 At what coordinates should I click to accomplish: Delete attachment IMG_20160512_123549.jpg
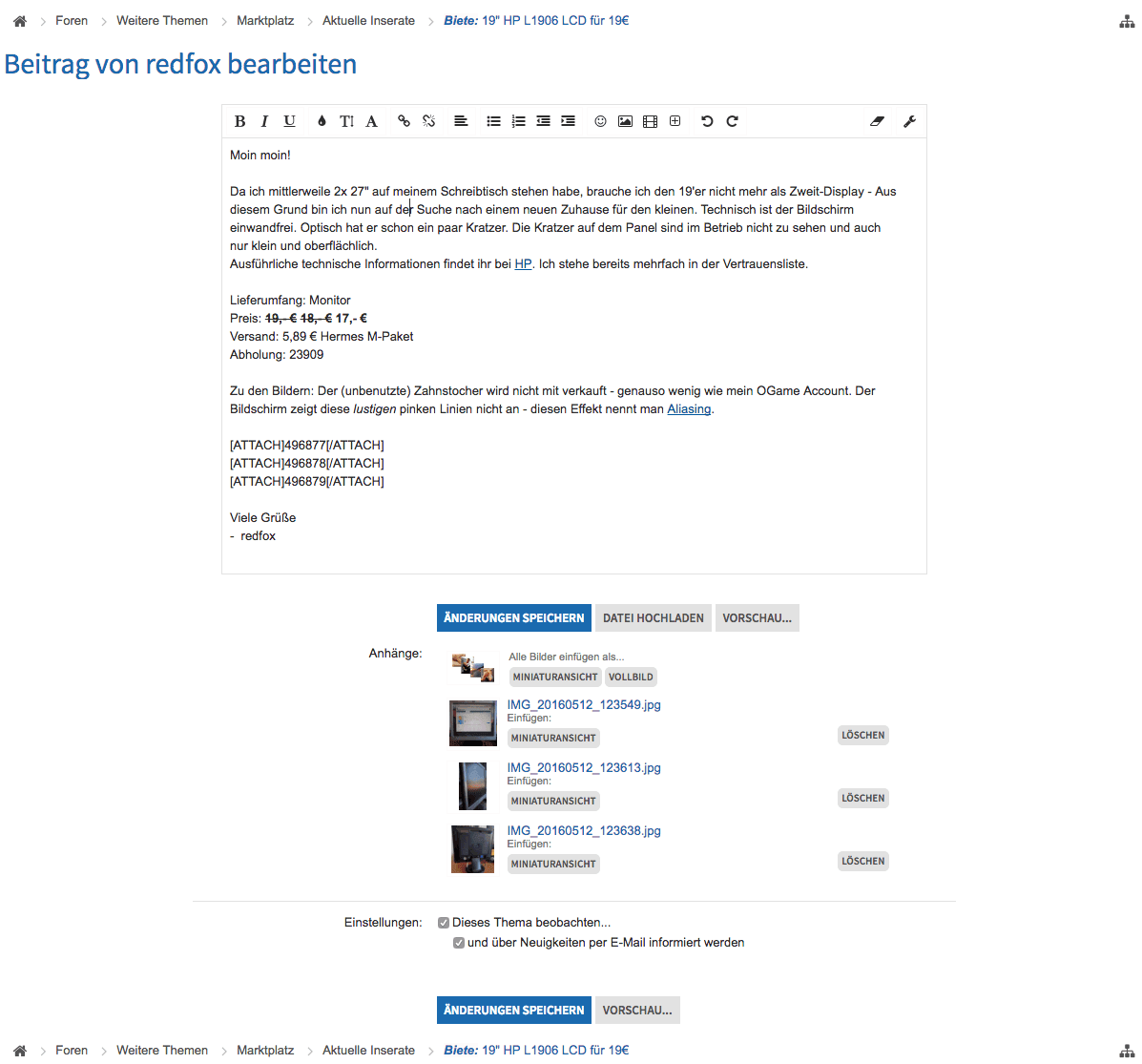click(x=863, y=736)
